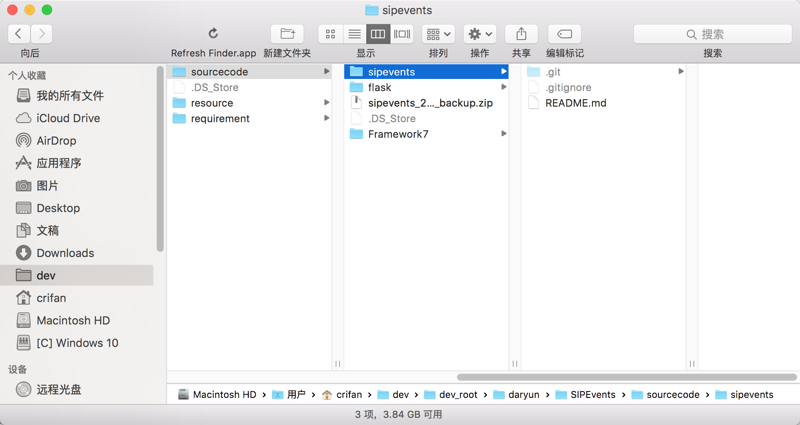Open the action gear (操作) menu
This screenshot has width=800, height=425.
point(480,34)
